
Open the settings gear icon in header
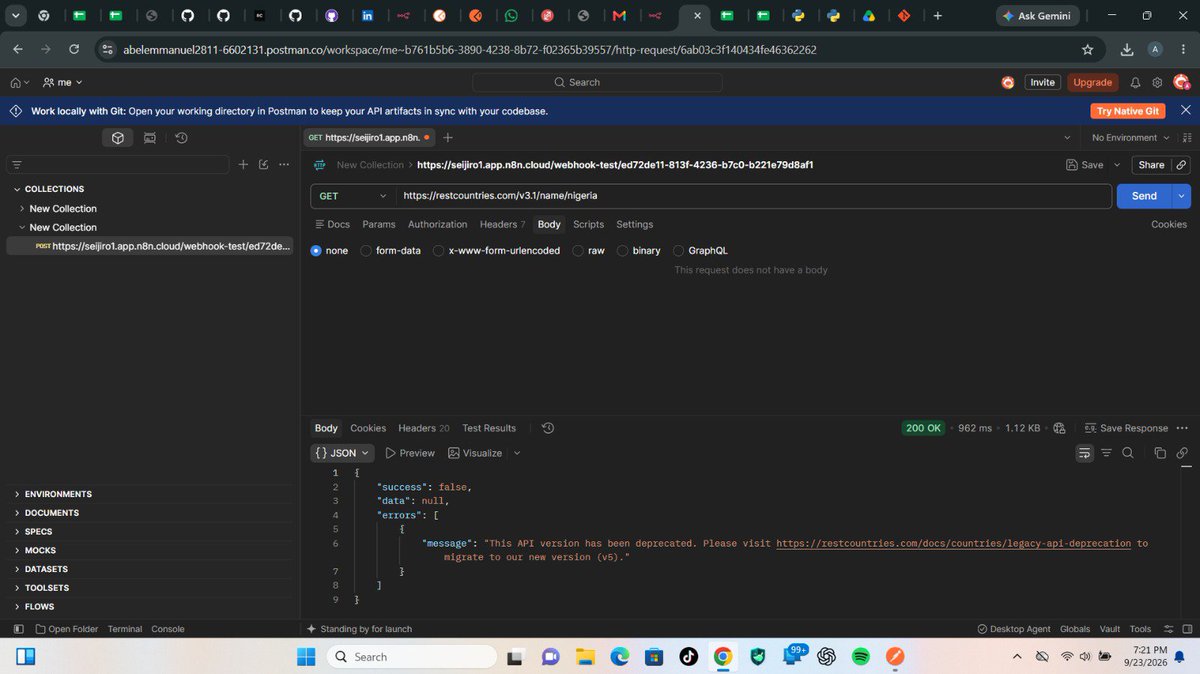click(1157, 83)
